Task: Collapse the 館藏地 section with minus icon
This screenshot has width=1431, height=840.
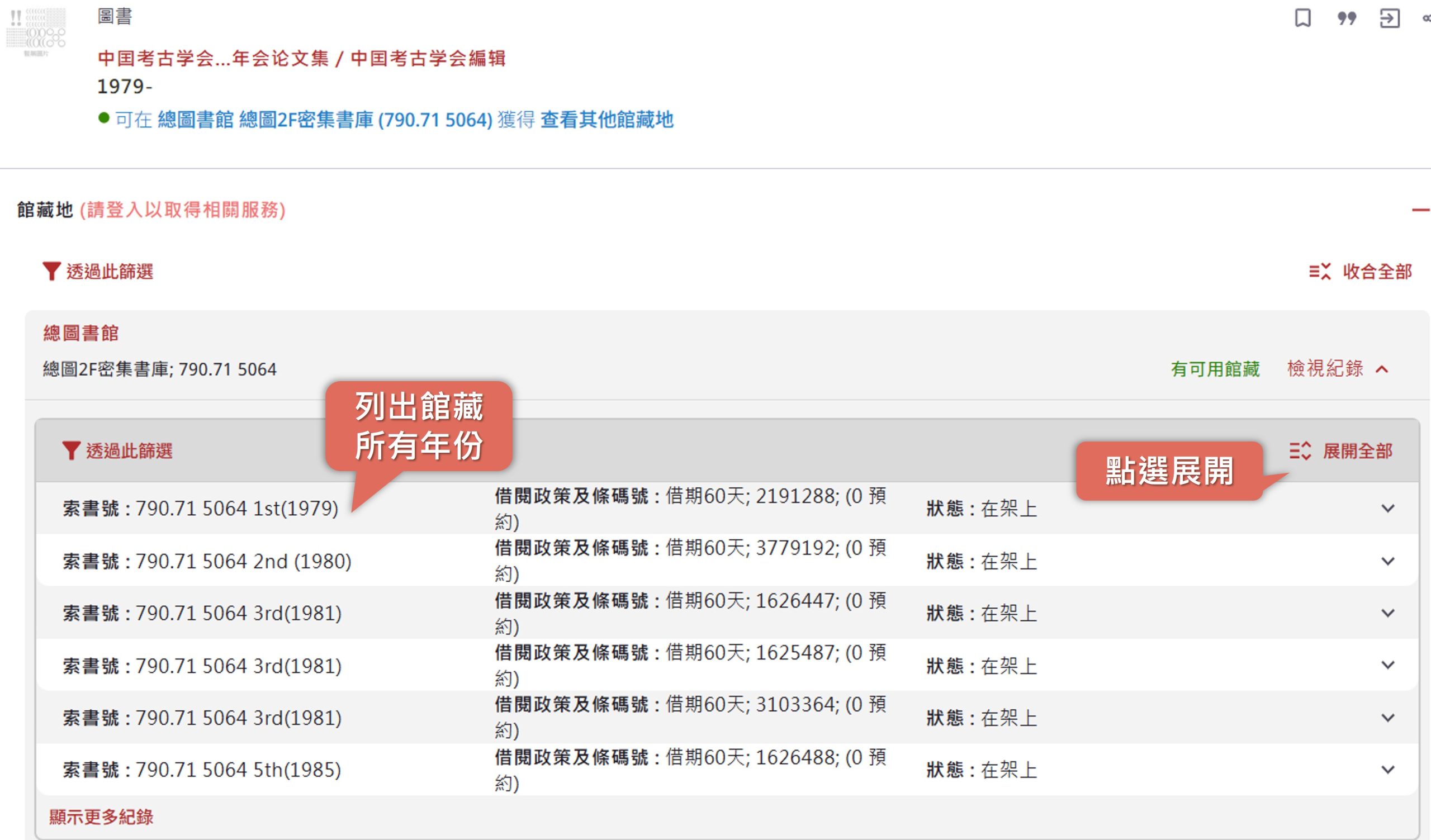Action: 1421,210
